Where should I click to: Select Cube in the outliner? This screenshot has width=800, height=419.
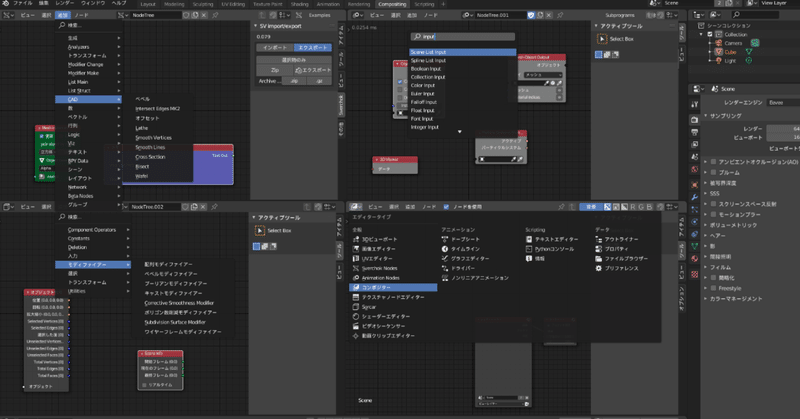[730, 52]
